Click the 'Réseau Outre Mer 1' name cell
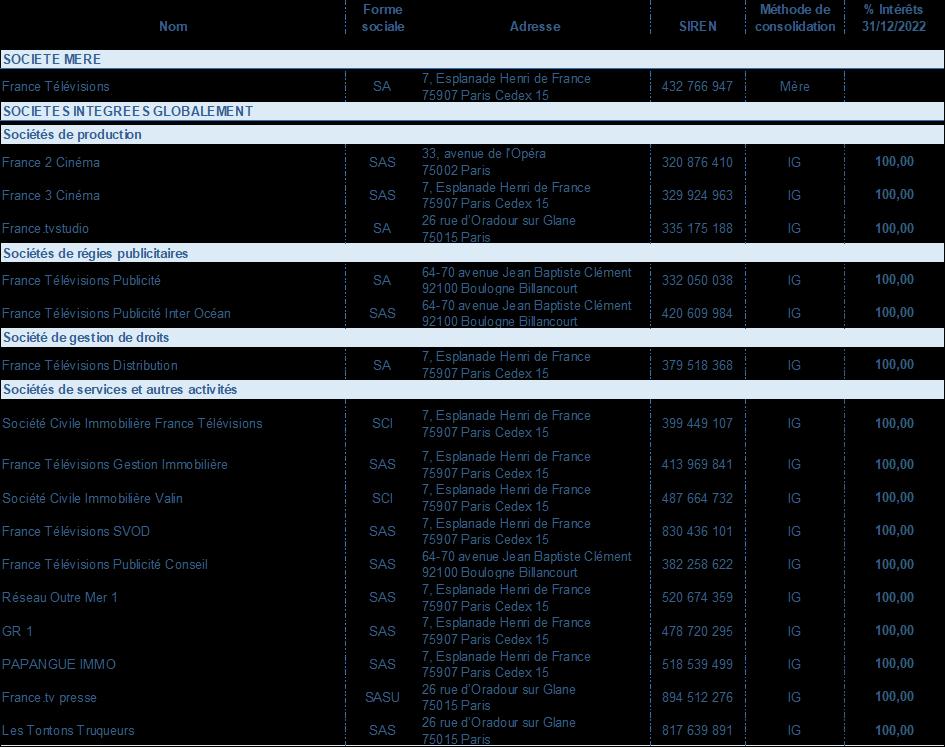945x747 pixels. pos(60,598)
